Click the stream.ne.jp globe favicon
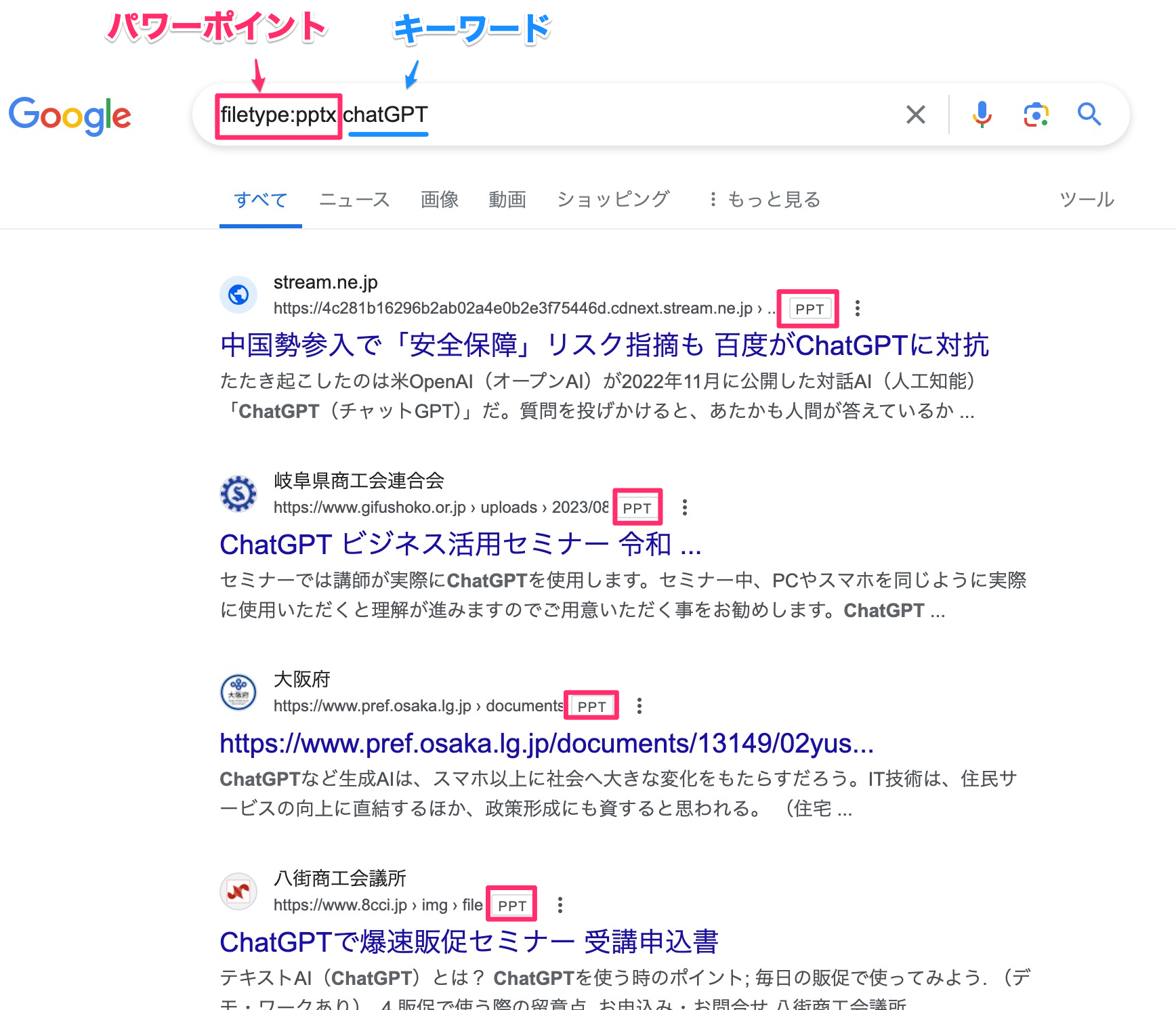 click(238, 295)
